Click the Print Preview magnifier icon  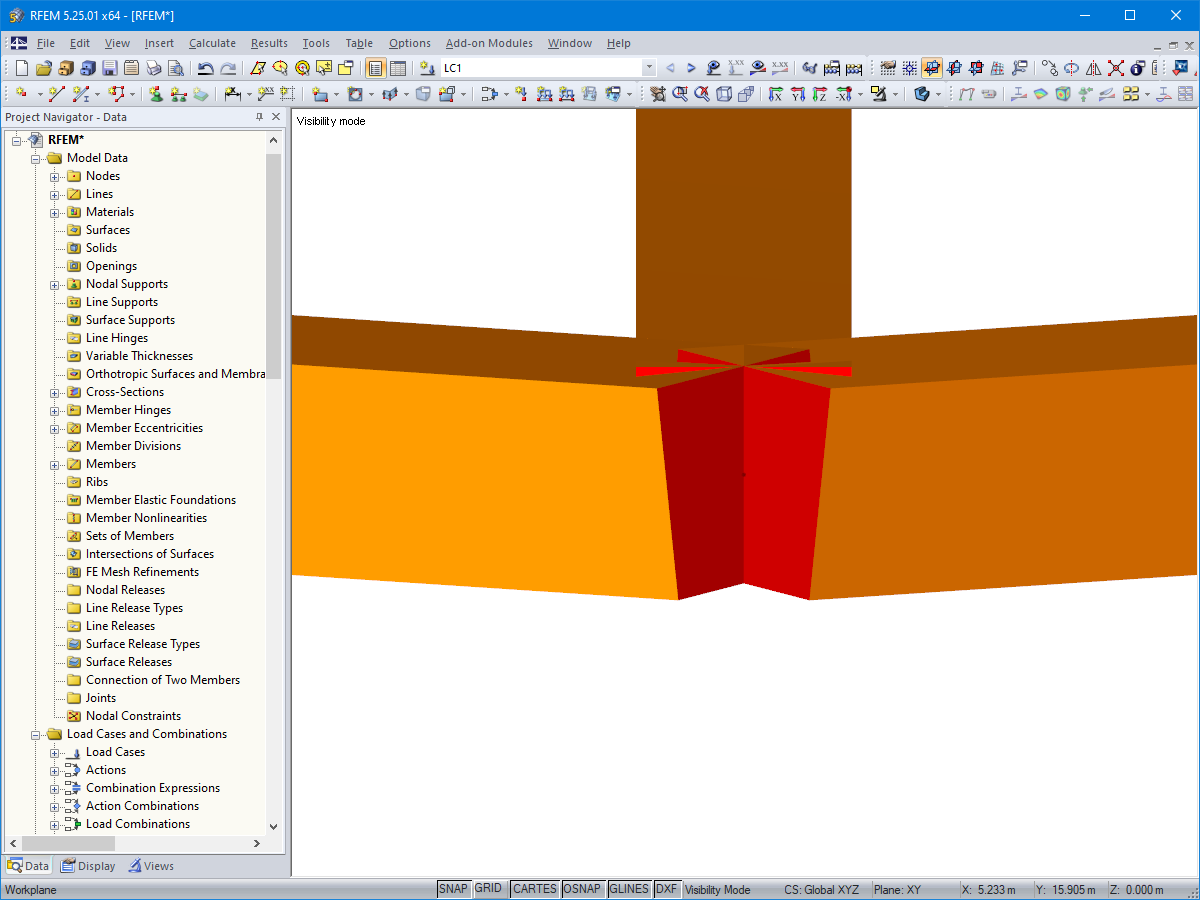coord(175,68)
